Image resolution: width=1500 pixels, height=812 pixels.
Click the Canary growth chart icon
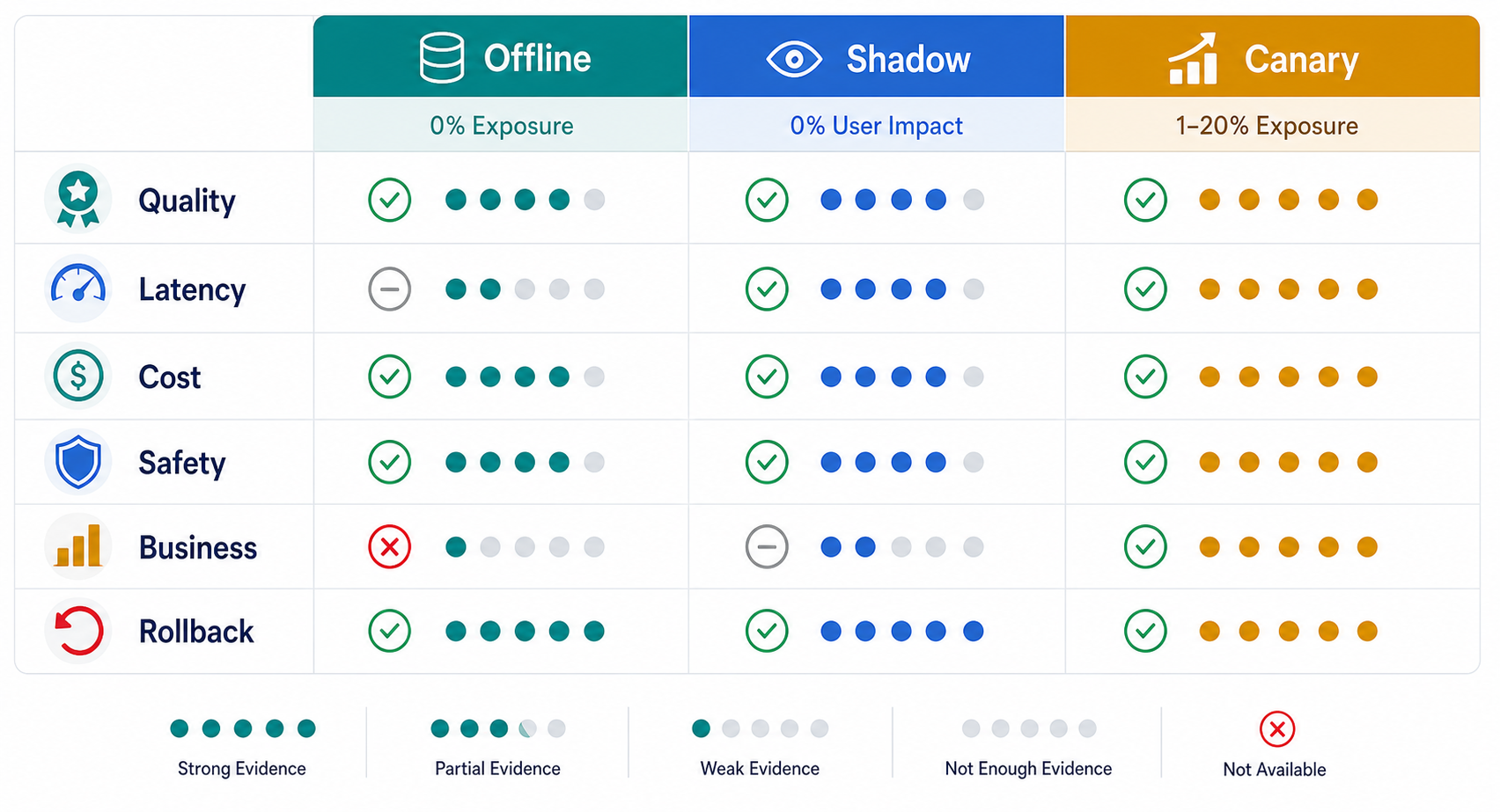1193,58
